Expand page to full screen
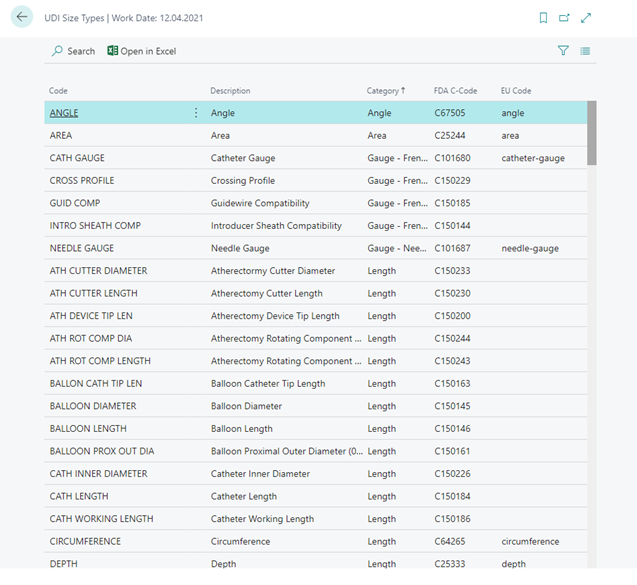637x585 pixels. pos(586,18)
